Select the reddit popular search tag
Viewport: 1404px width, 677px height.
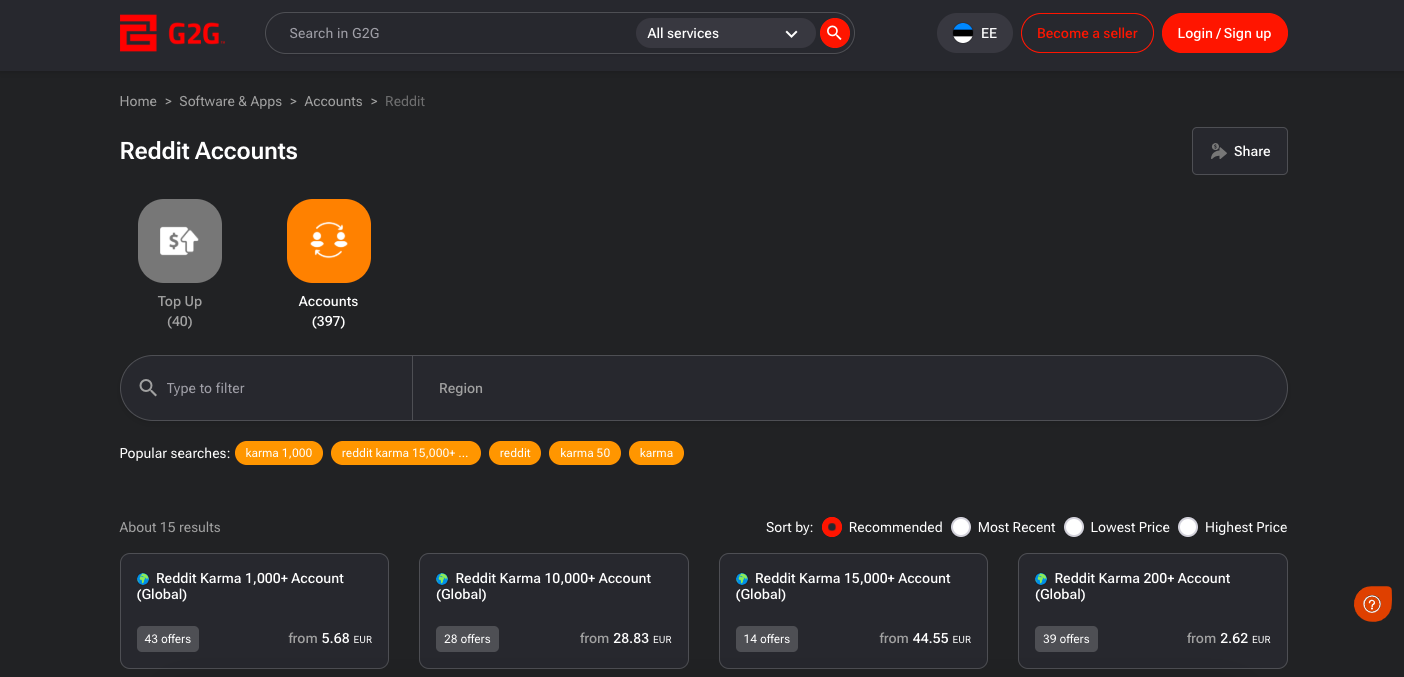tap(515, 453)
